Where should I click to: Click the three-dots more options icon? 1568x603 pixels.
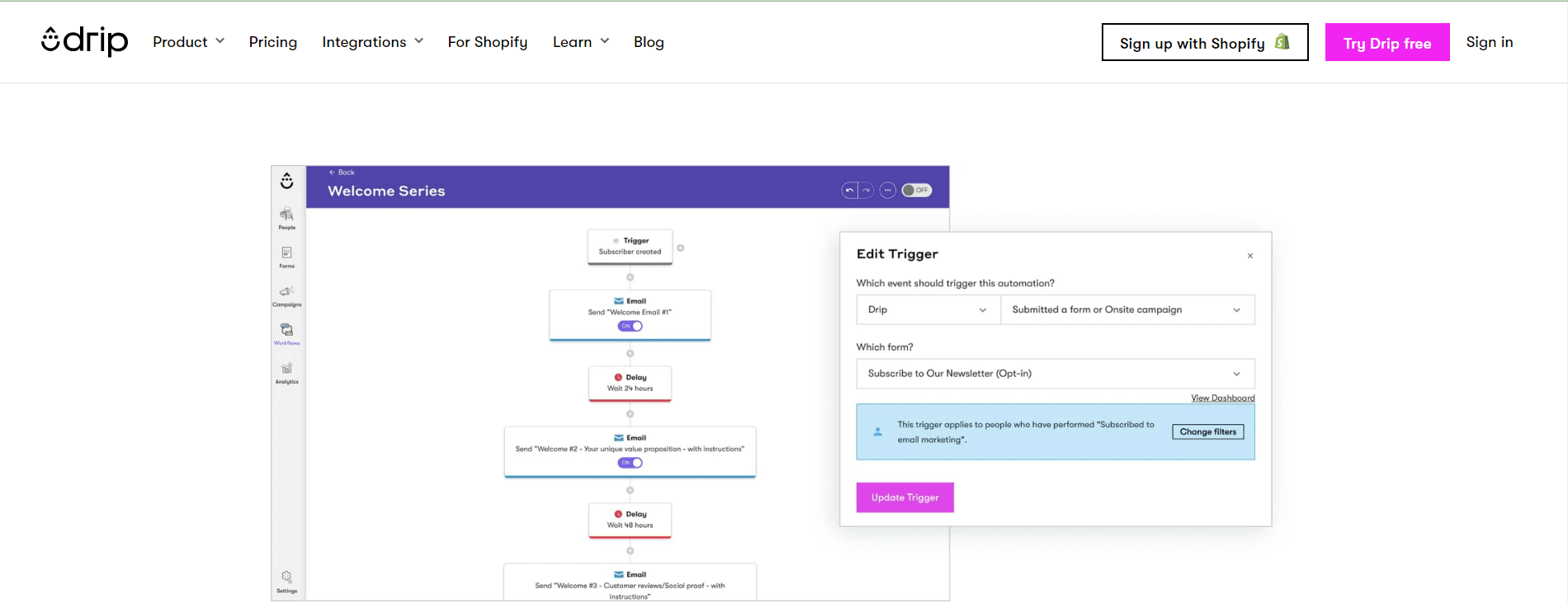point(887,191)
